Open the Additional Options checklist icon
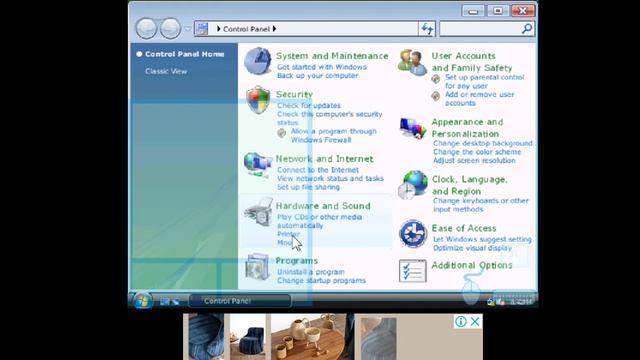The image size is (640, 360). coord(413,271)
